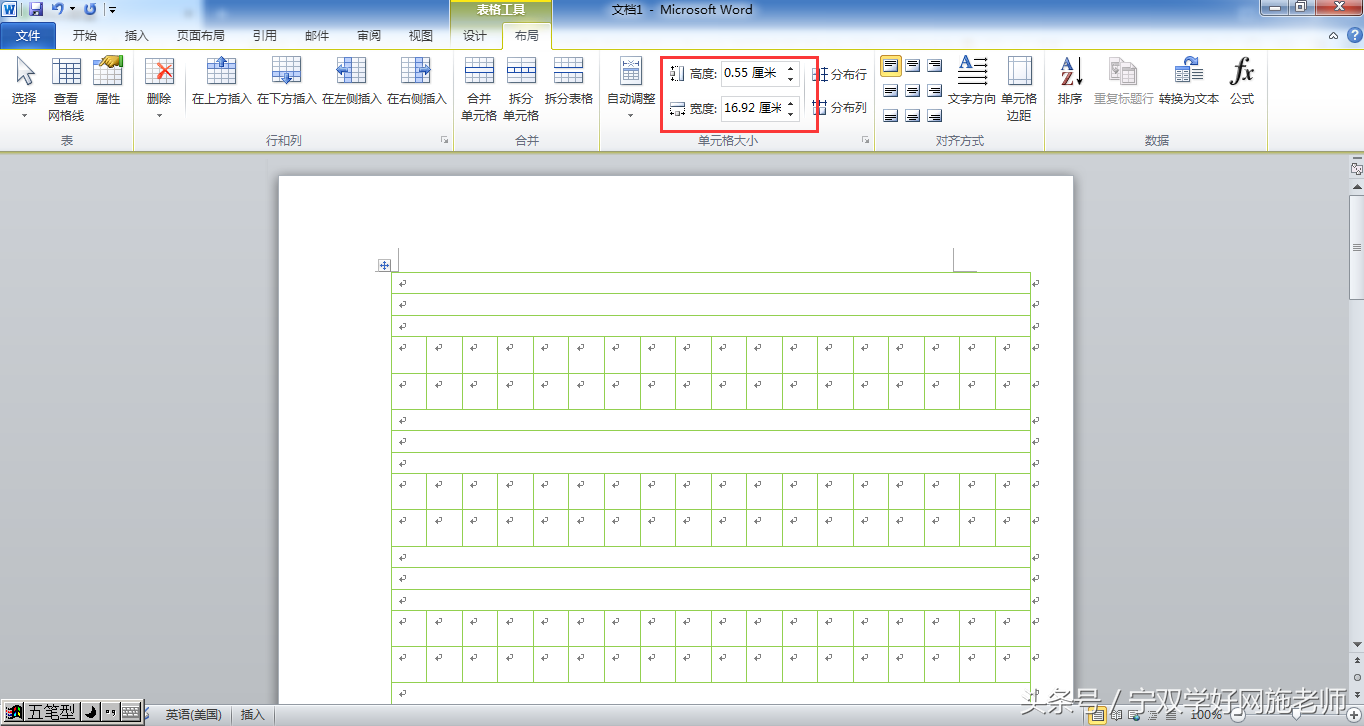
Task: Click 分布列 (Distribute Columns)
Action: [840, 107]
